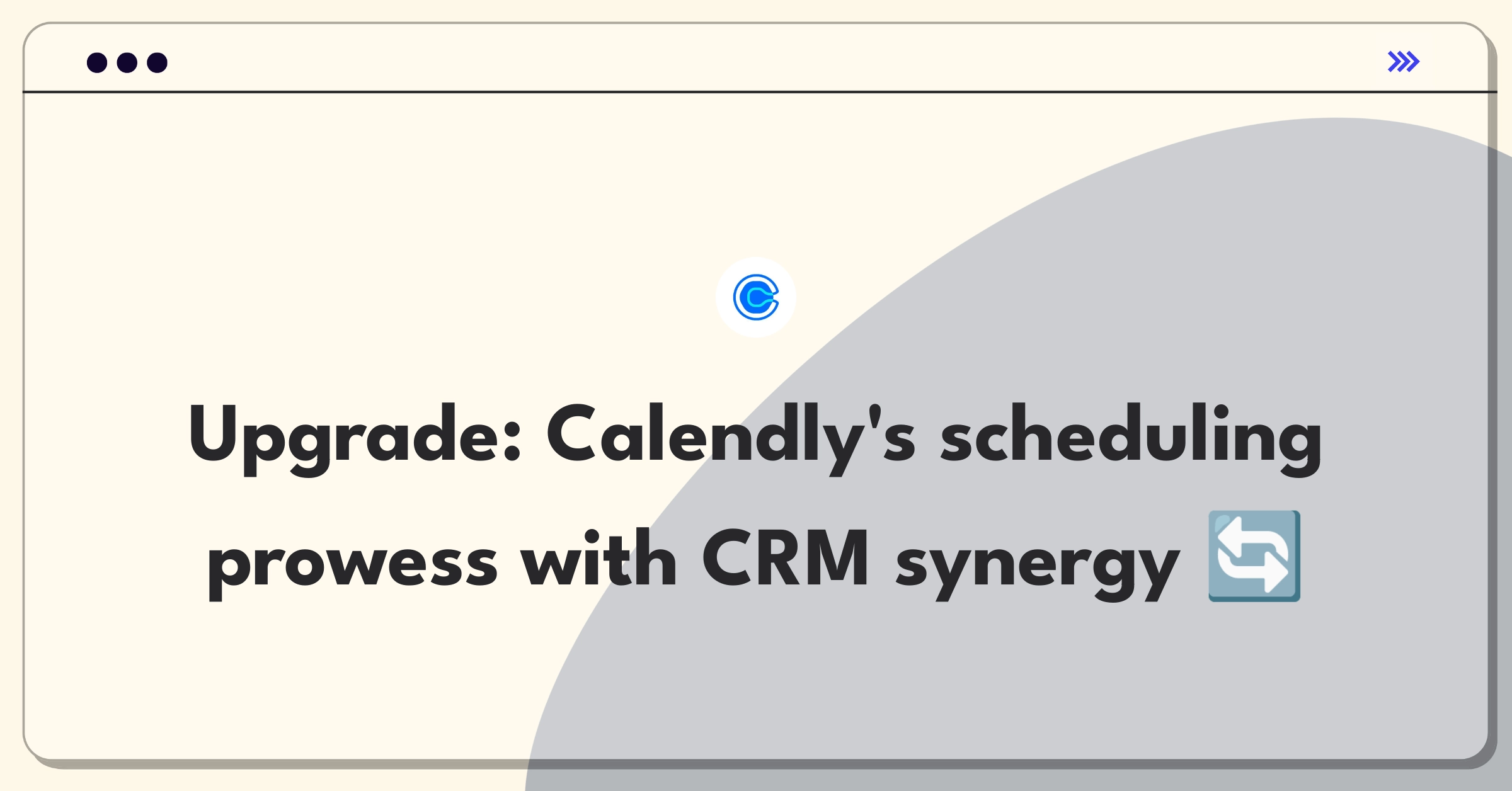Image resolution: width=1512 pixels, height=791 pixels.
Task: Click the middle dark window dot
Action: point(127,62)
